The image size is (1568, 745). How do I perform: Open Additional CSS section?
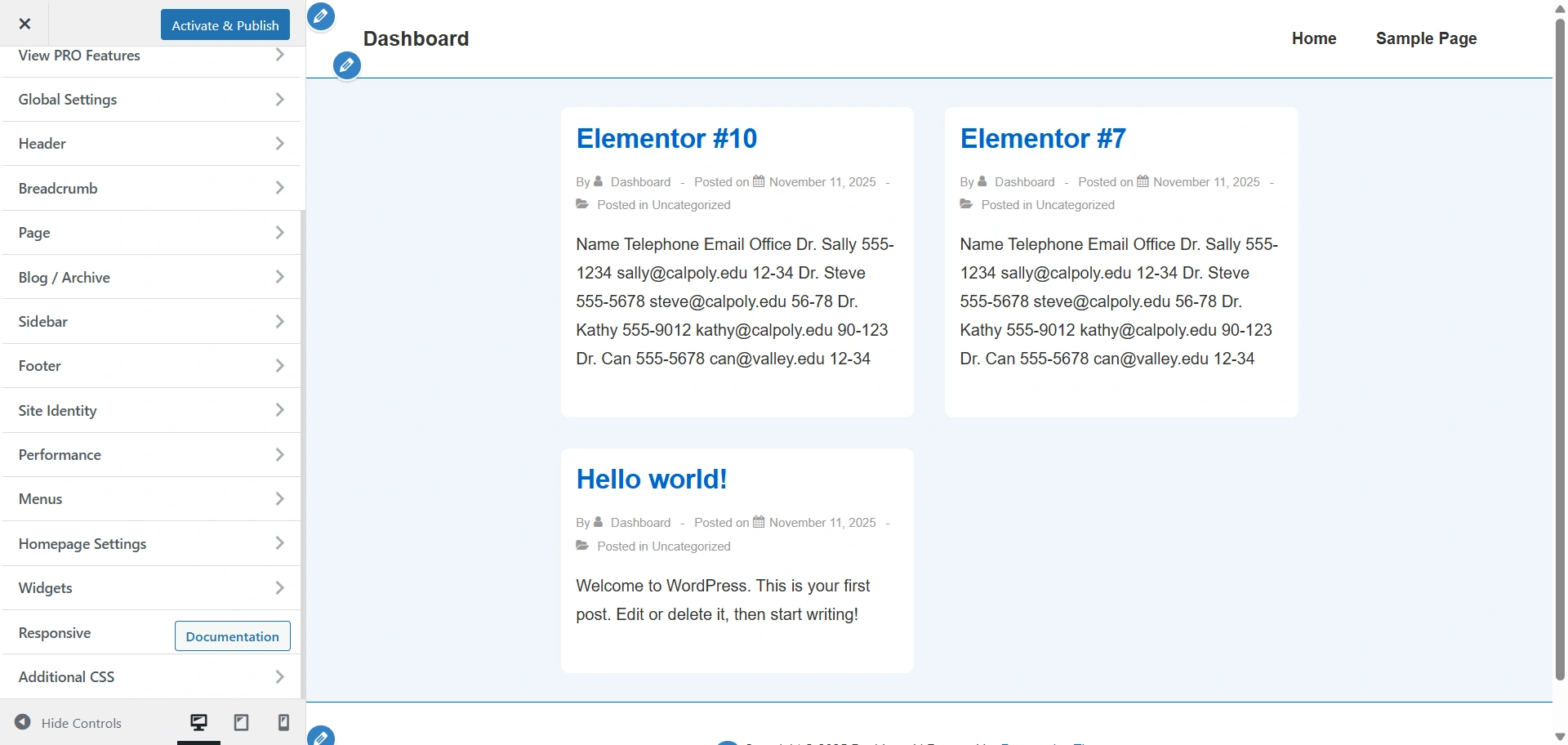tap(151, 677)
